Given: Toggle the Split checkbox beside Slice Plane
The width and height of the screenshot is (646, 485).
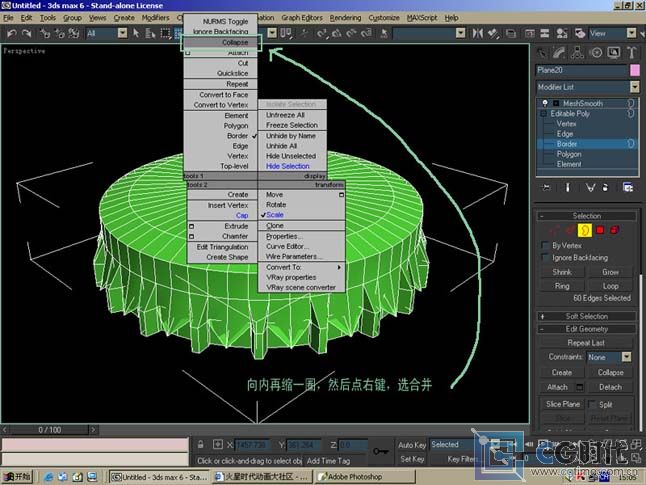Looking at the screenshot, I should [x=592, y=405].
